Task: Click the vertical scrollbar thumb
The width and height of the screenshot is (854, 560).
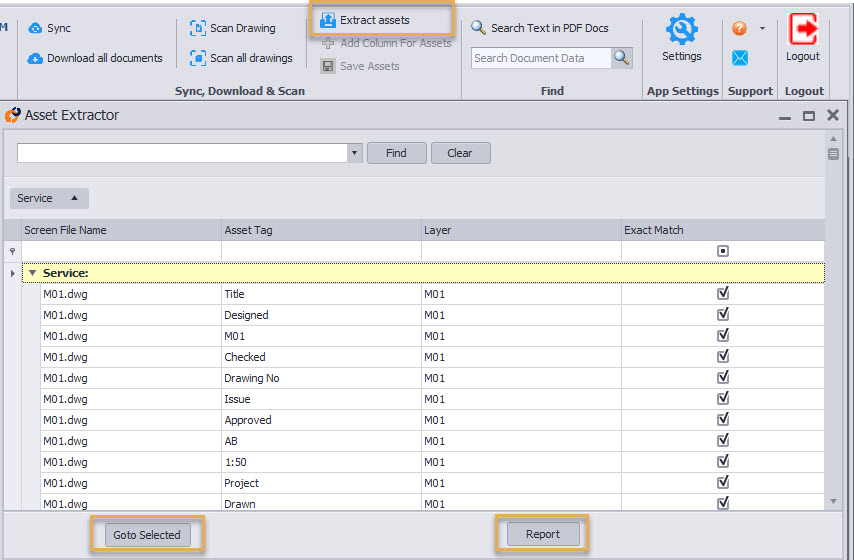Action: coord(833,154)
